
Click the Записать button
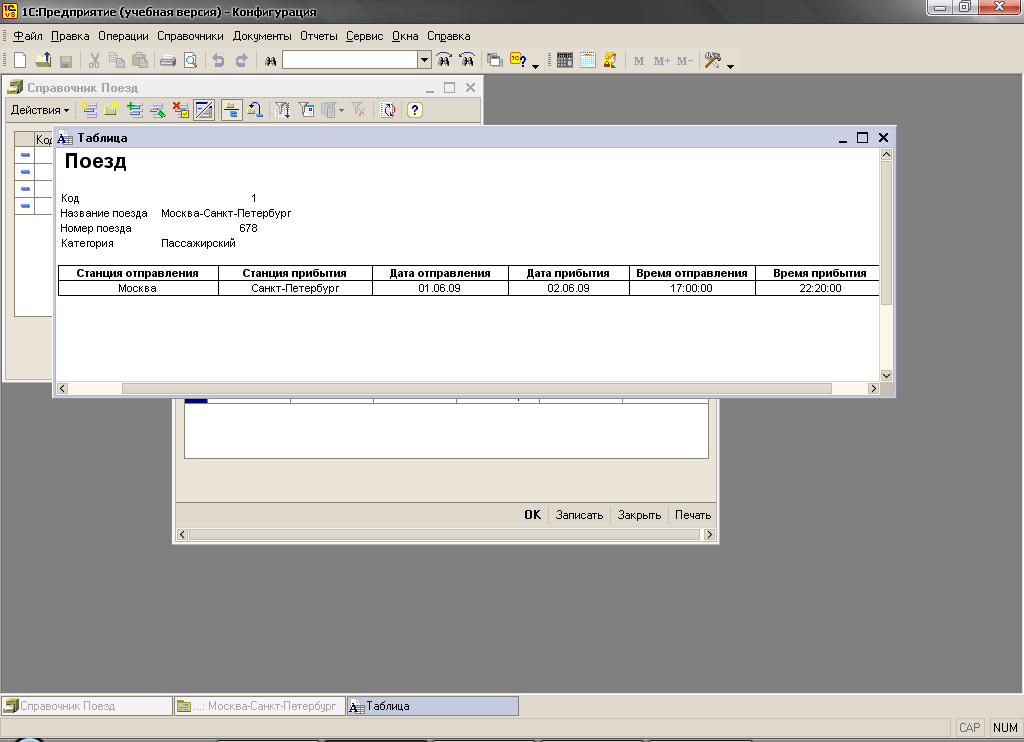(x=579, y=515)
